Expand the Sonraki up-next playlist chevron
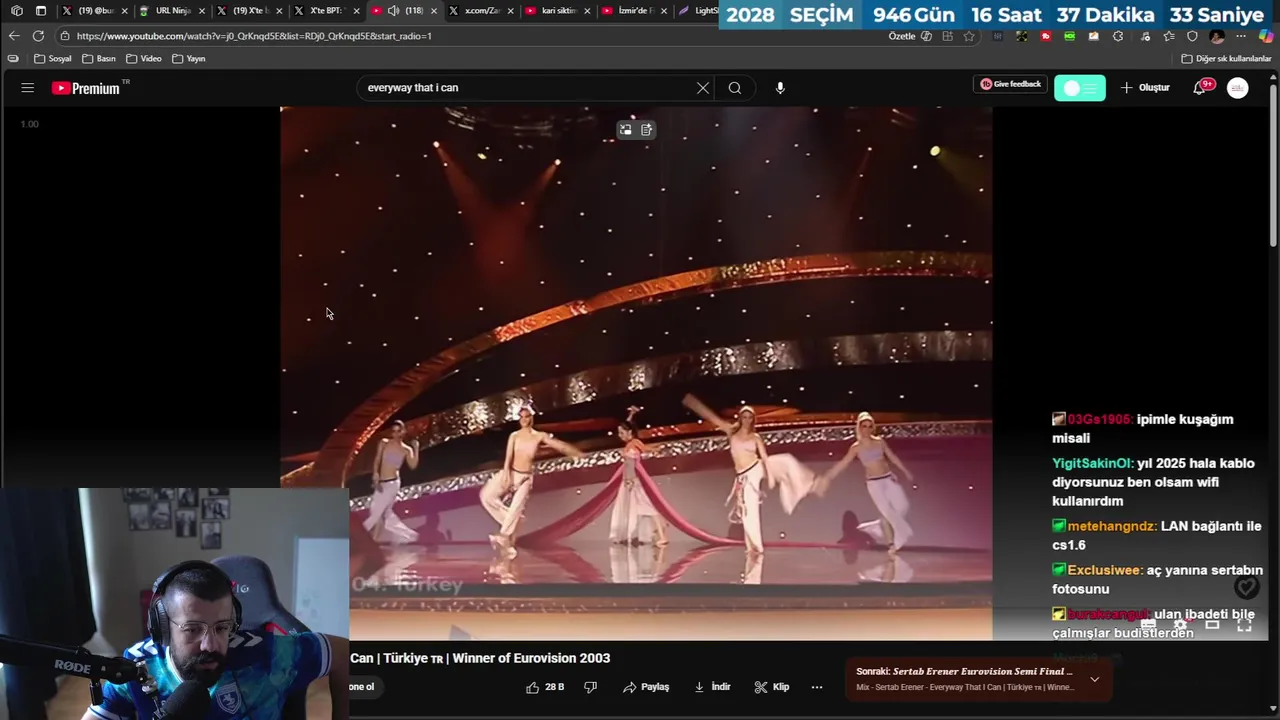 pyautogui.click(x=1095, y=679)
